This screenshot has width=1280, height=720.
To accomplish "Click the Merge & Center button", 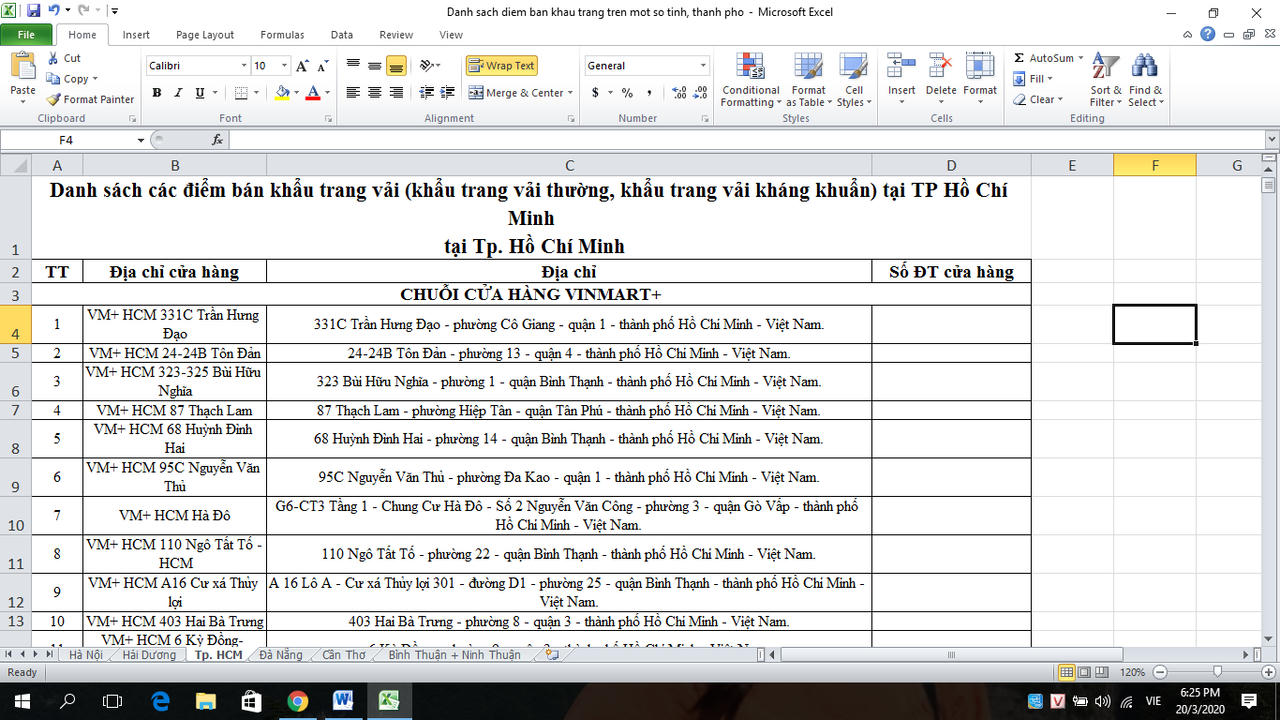I will (x=515, y=93).
